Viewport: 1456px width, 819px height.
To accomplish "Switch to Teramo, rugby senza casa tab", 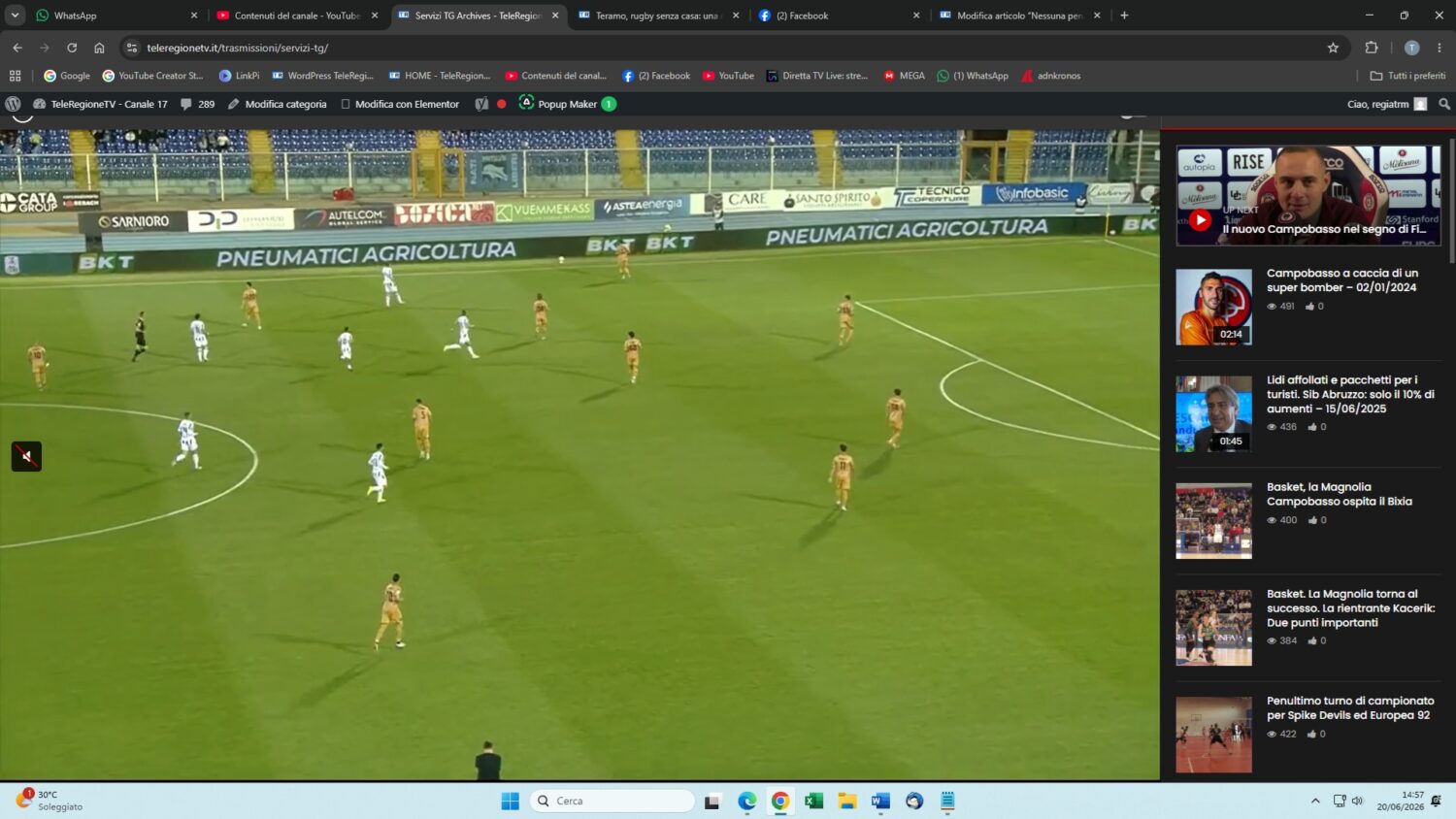I will coord(657,16).
